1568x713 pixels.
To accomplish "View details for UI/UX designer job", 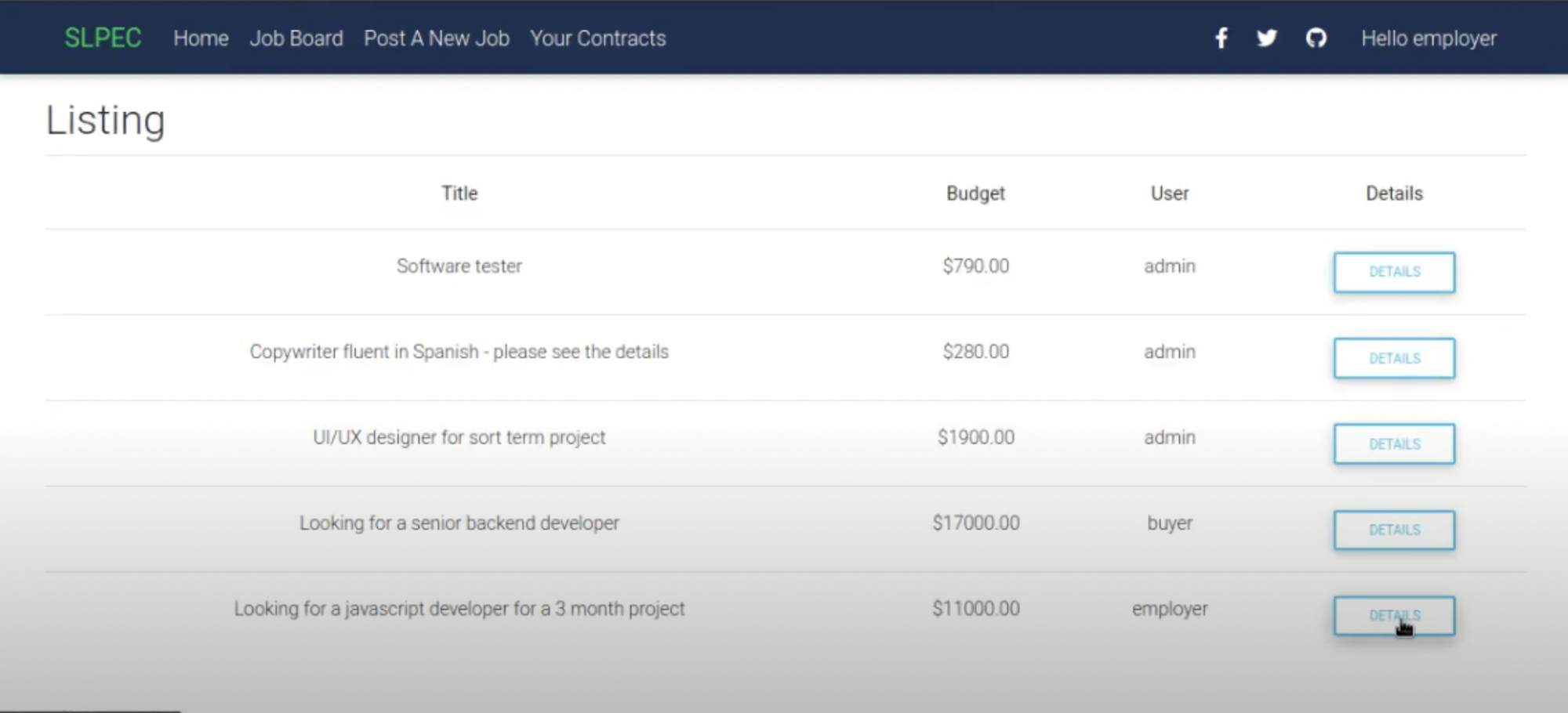I will pos(1394,443).
